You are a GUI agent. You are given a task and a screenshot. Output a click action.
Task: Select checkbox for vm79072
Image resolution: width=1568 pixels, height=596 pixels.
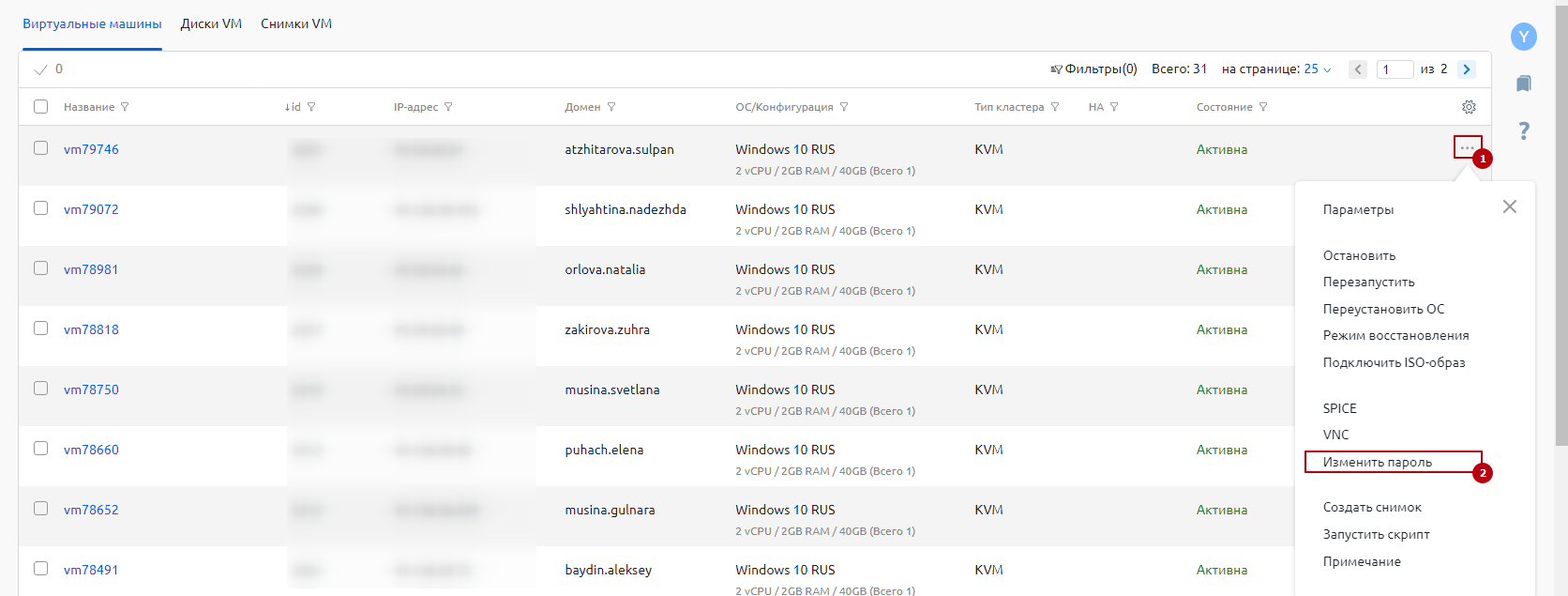tap(40, 207)
